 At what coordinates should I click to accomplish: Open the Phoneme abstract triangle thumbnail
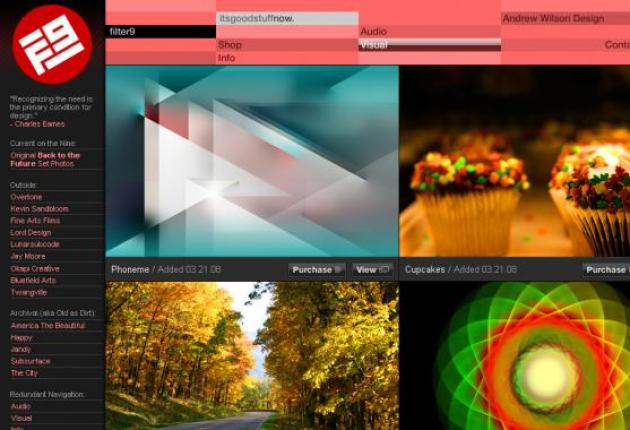point(252,161)
